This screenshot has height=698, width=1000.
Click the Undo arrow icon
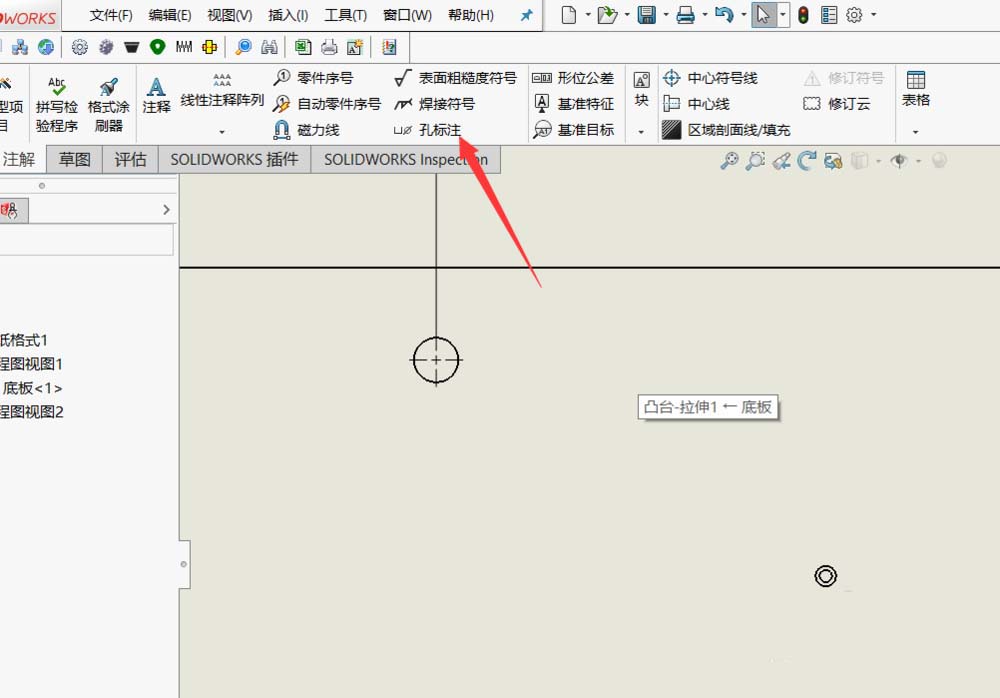coord(724,15)
